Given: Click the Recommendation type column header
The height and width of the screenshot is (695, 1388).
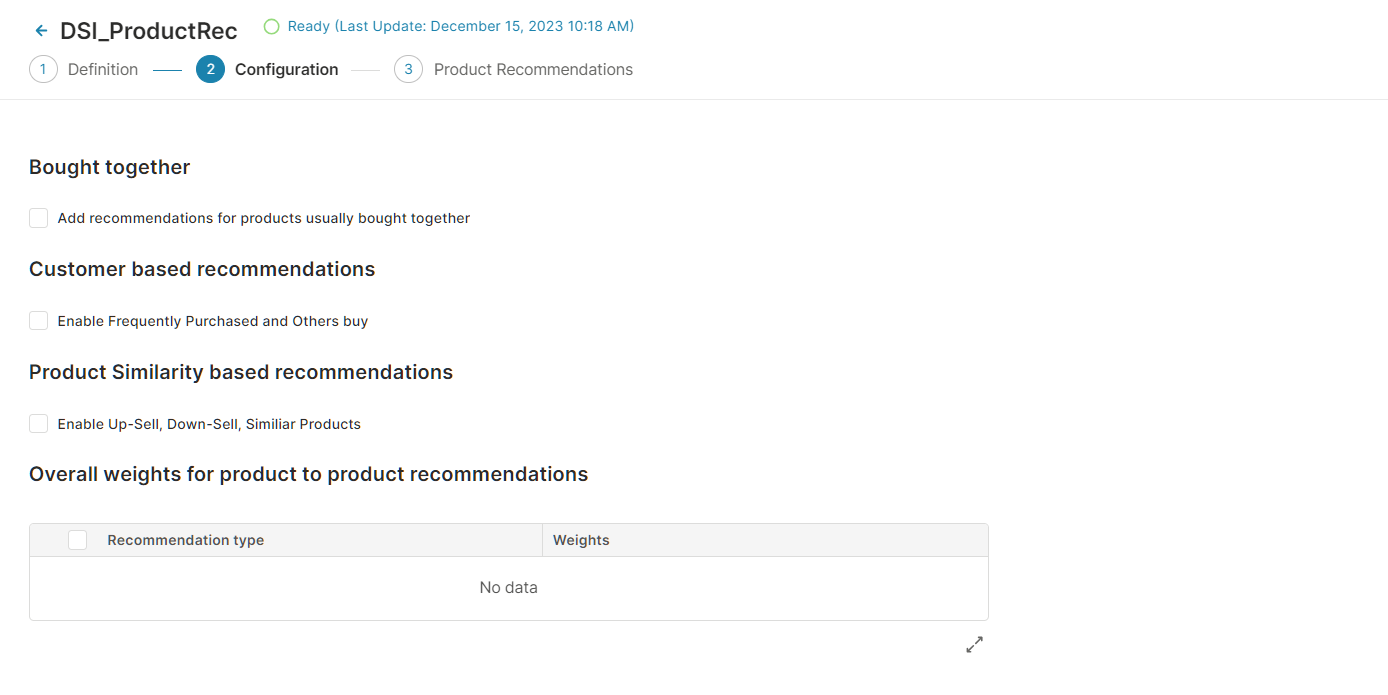Looking at the screenshot, I should [x=186, y=540].
